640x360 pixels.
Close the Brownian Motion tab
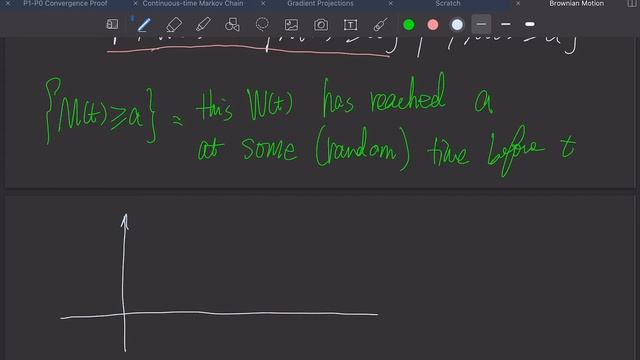pos(518,3)
